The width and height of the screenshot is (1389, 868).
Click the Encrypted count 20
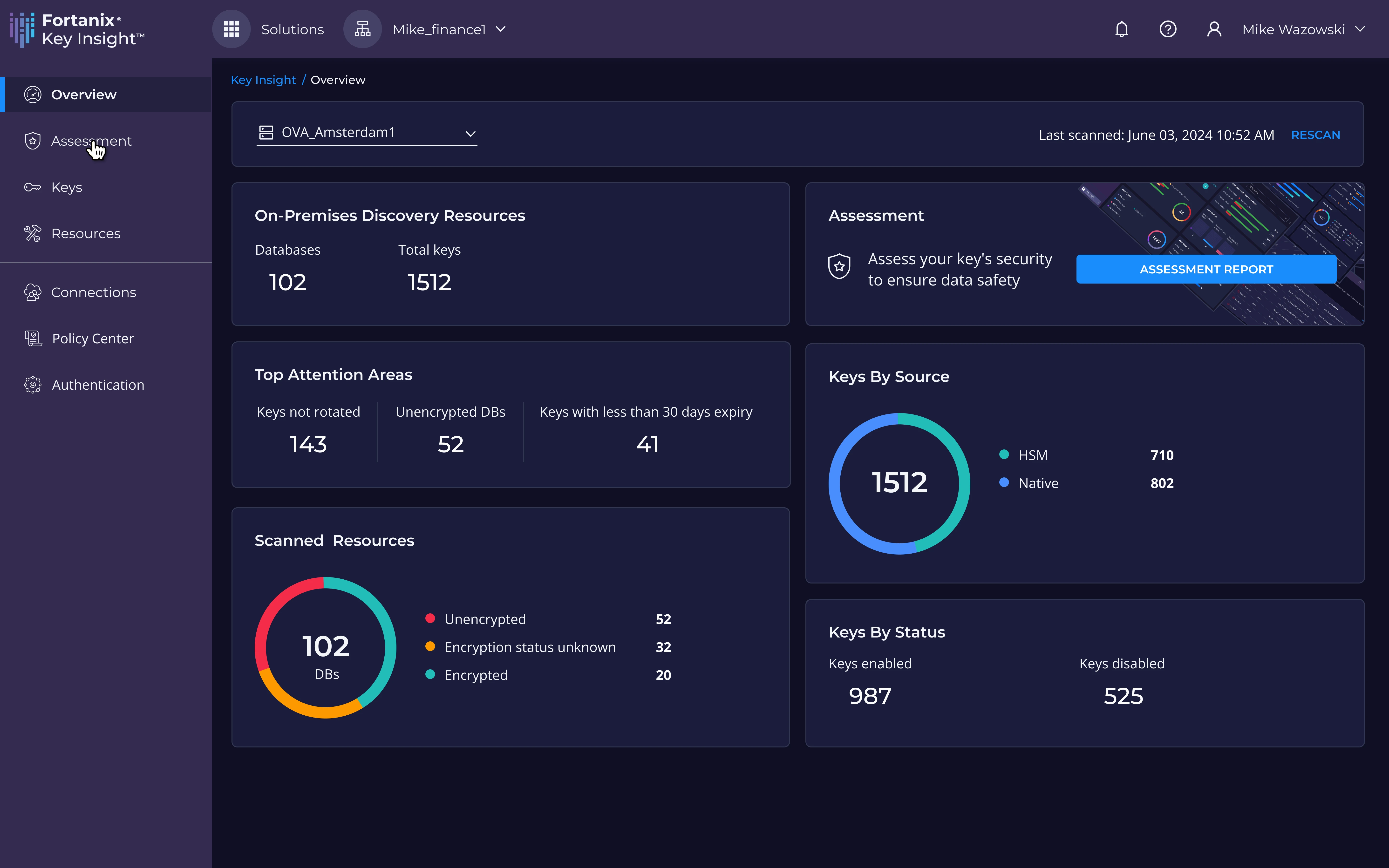click(663, 675)
